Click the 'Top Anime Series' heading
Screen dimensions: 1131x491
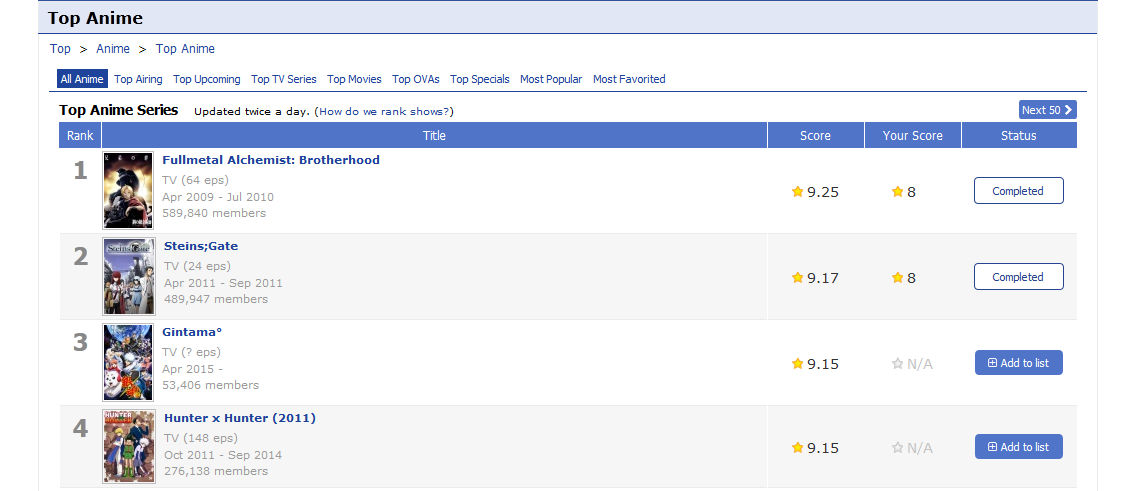[118, 110]
